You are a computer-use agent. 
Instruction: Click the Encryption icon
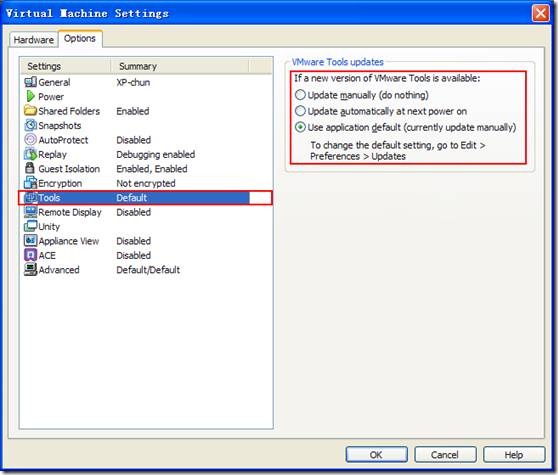tap(30, 183)
